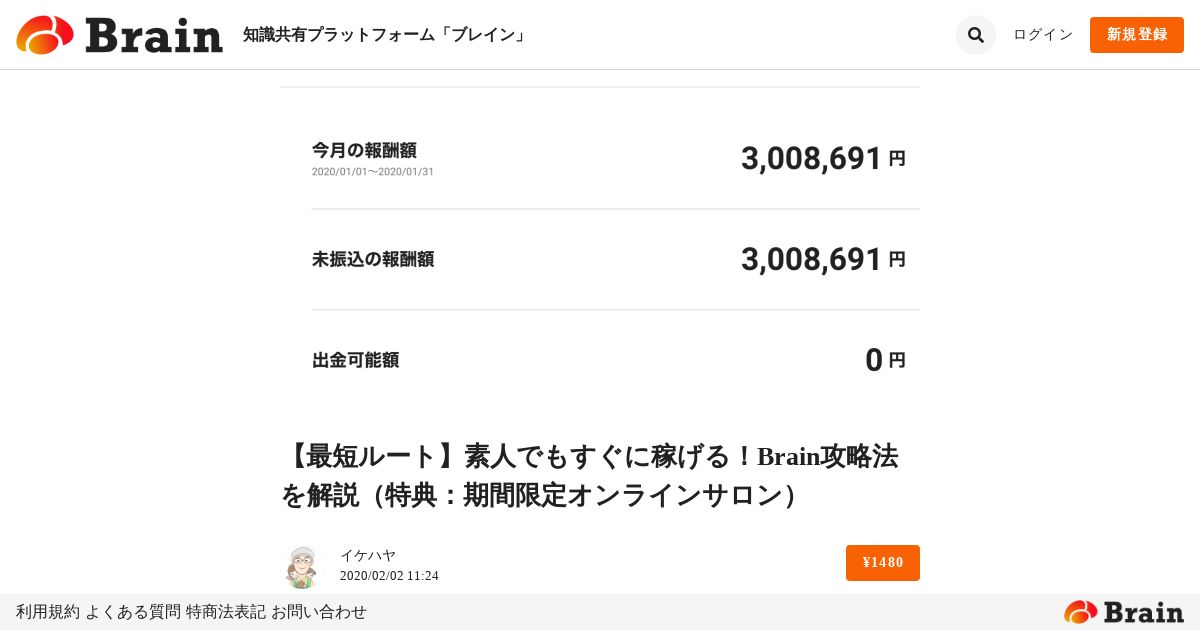Click the article title about Brain攻略法

[590, 476]
